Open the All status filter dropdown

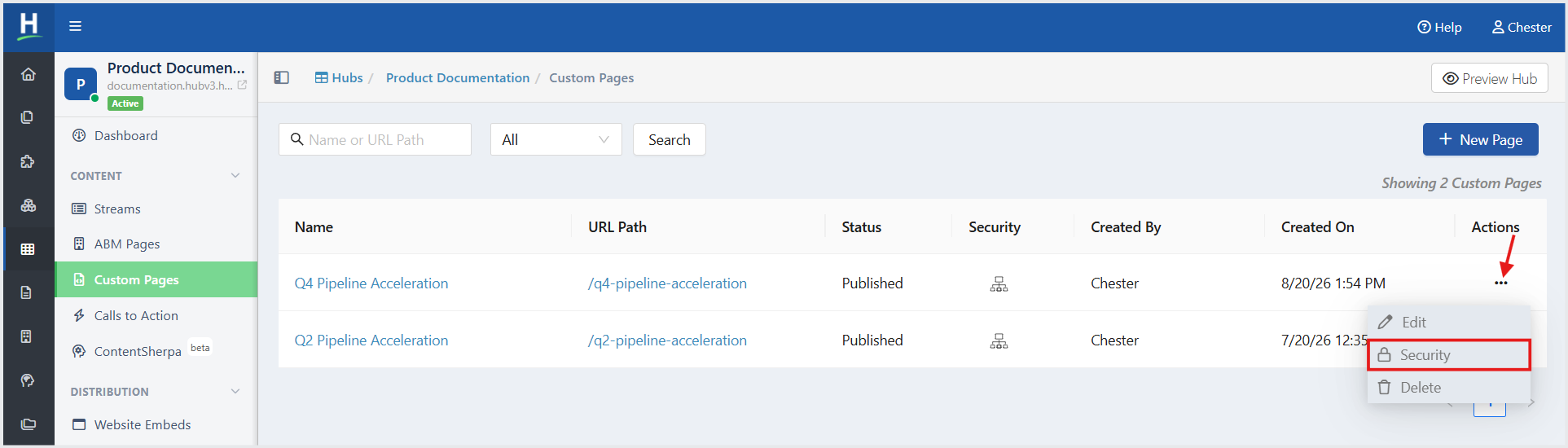(x=556, y=139)
